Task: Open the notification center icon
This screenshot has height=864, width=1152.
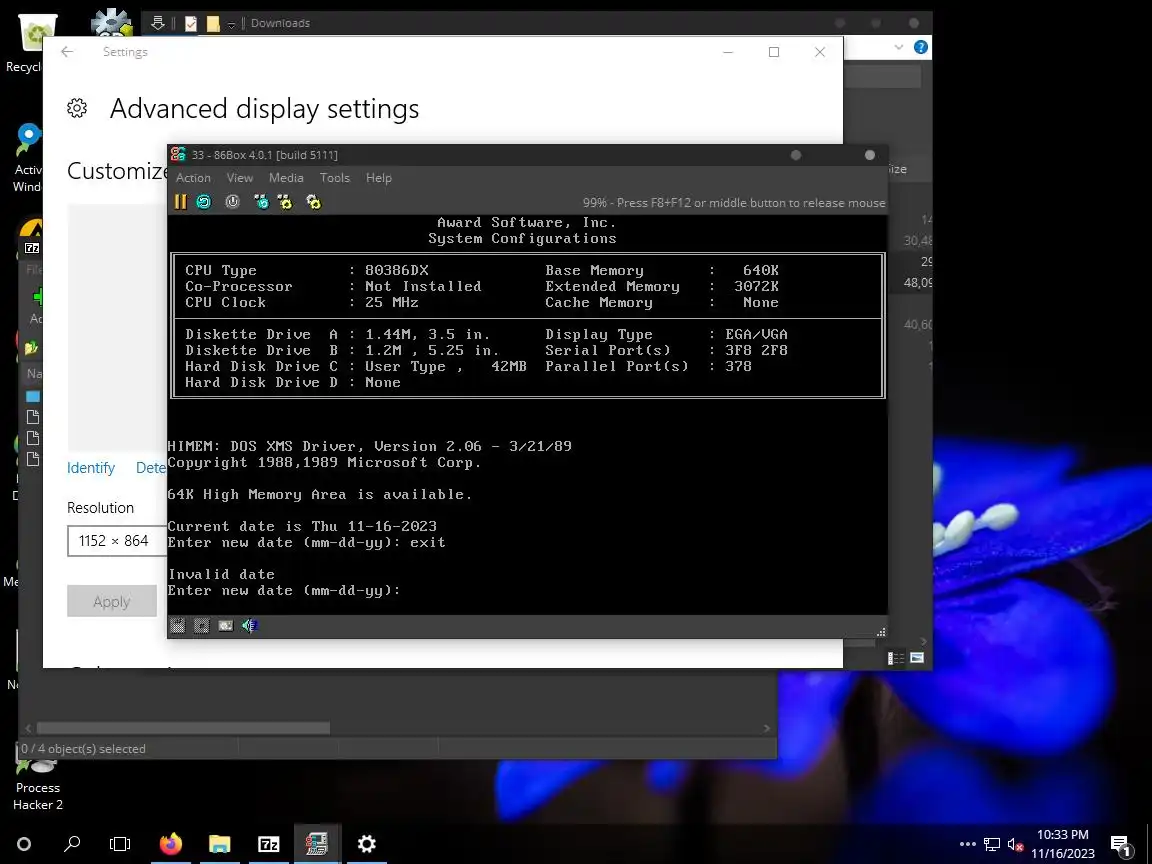Action: [1120, 845]
